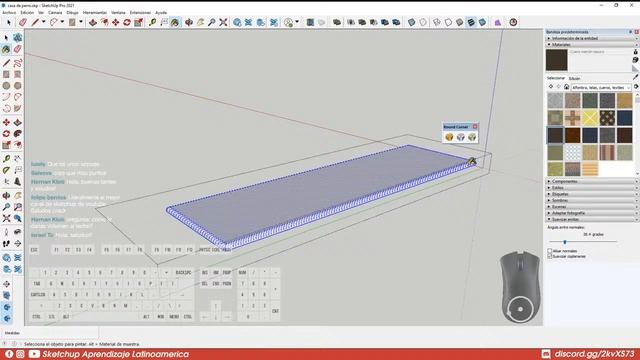Image resolution: width=640 pixels, height=360 pixels.
Task: Collapse the 'Suavizar aristas' panel
Action: coord(592,219)
